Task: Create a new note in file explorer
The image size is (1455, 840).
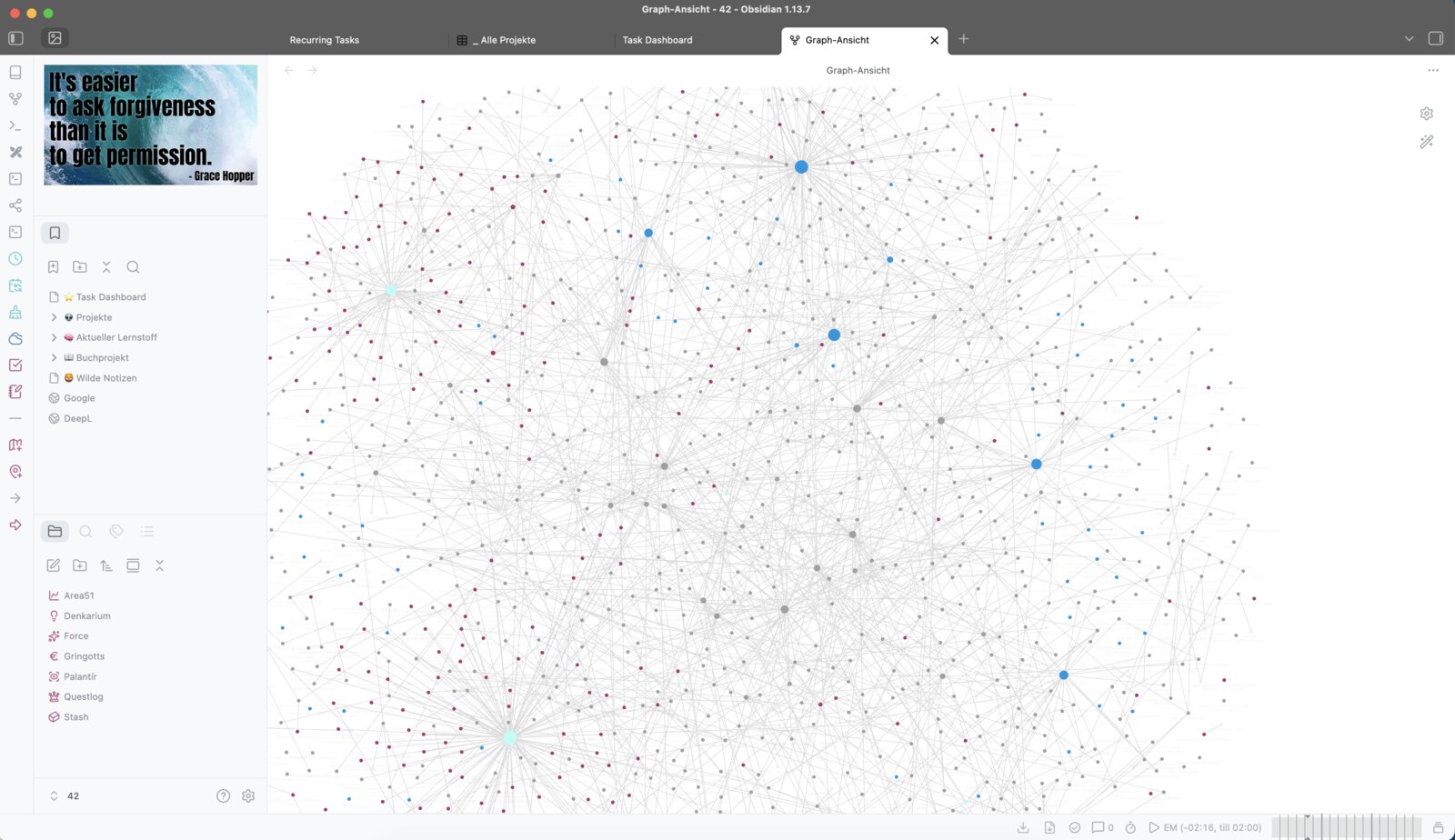Action: (x=54, y=565)
